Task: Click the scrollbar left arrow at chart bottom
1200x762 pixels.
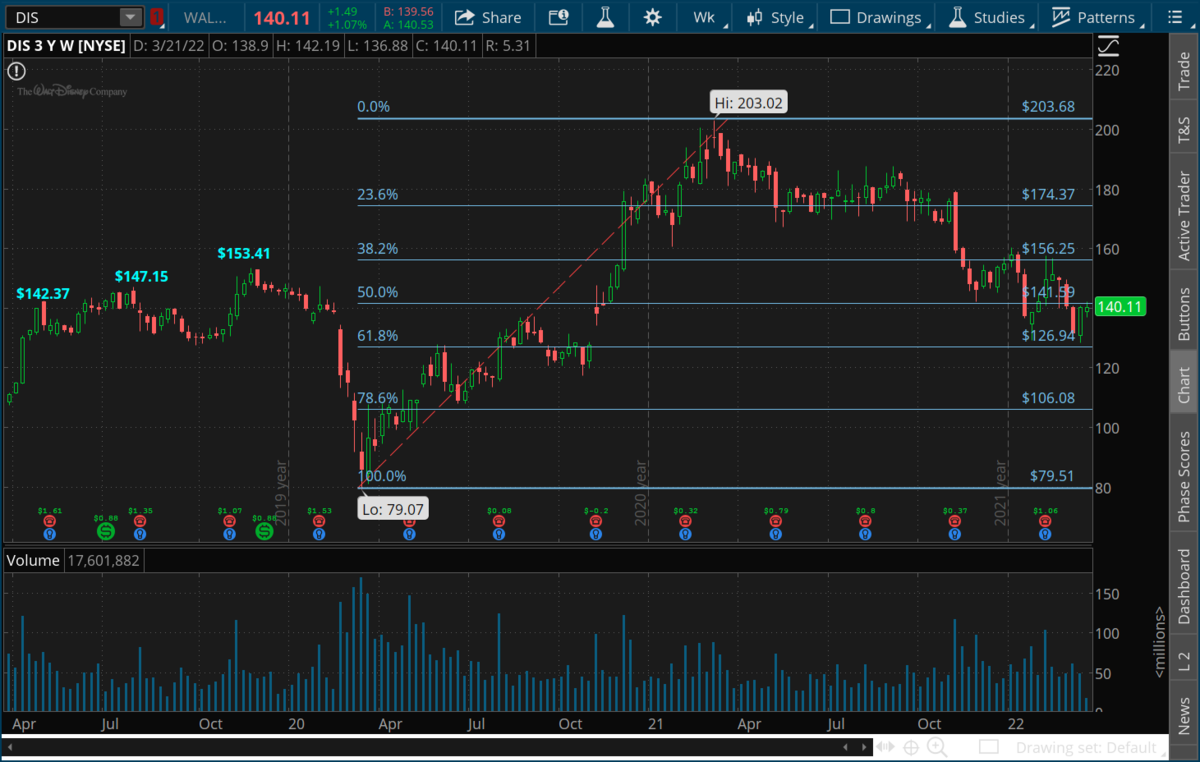Action: pyautogui.click(x=10, y=748)
